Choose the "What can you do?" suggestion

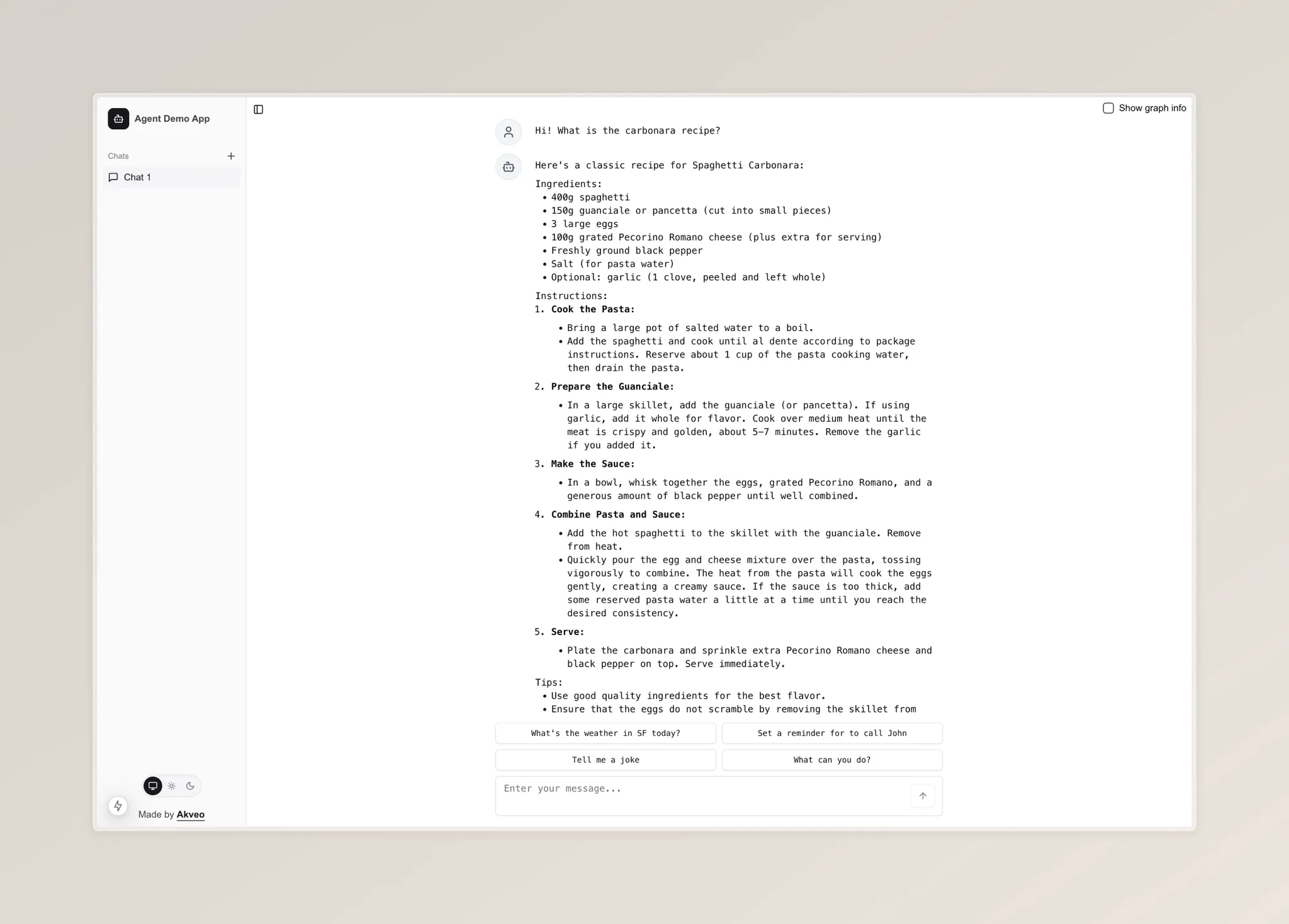click(832, 760)
